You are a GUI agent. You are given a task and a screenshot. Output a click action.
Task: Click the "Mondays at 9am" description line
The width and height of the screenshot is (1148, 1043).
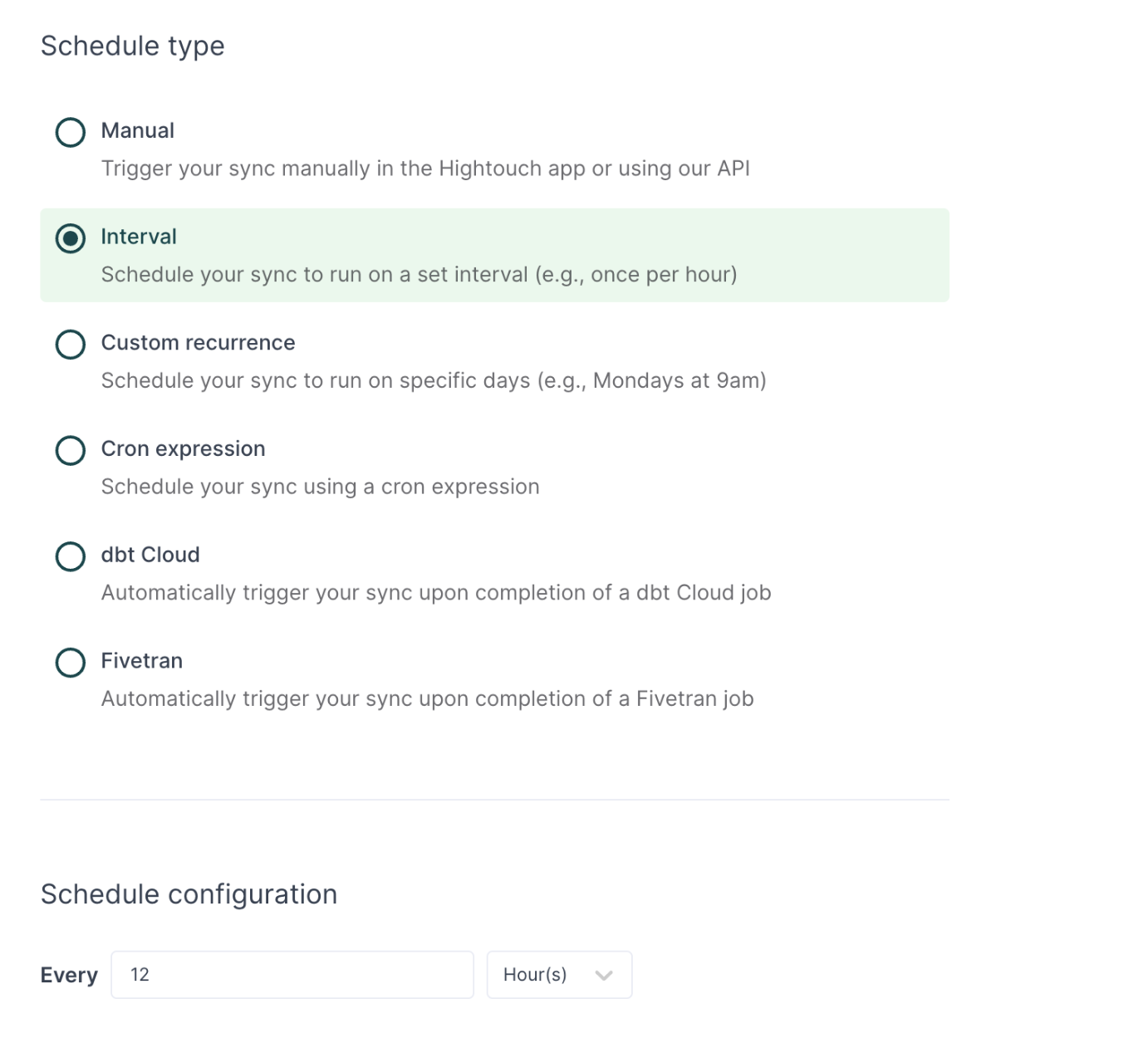point(434,381)
